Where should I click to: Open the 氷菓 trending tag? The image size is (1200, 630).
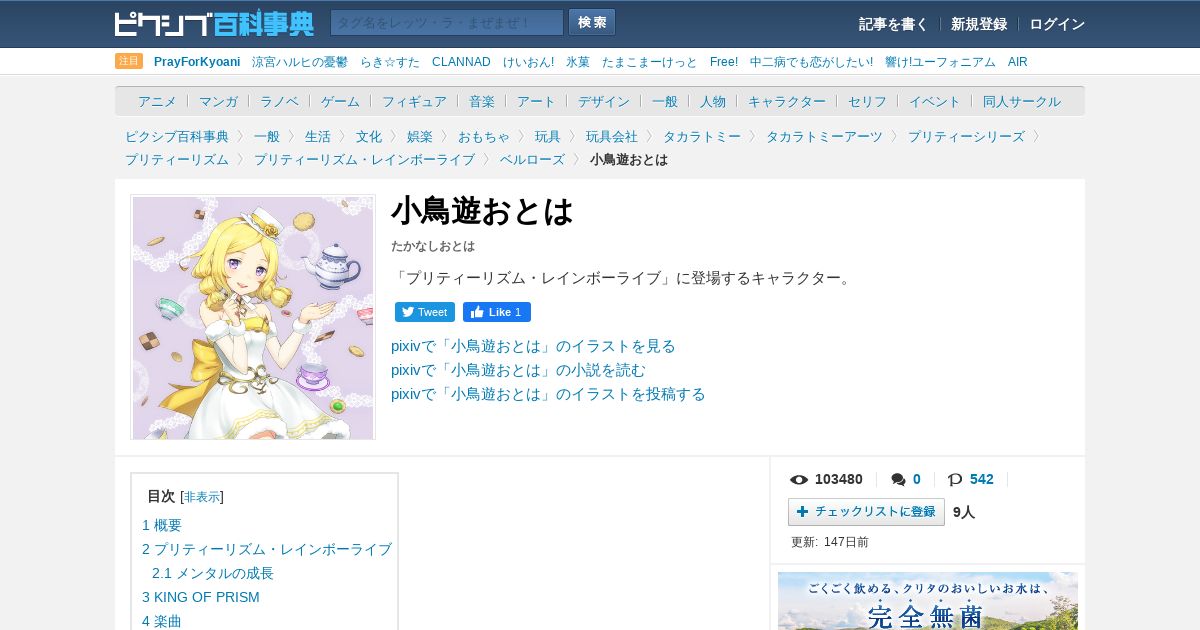click(578, 62)
